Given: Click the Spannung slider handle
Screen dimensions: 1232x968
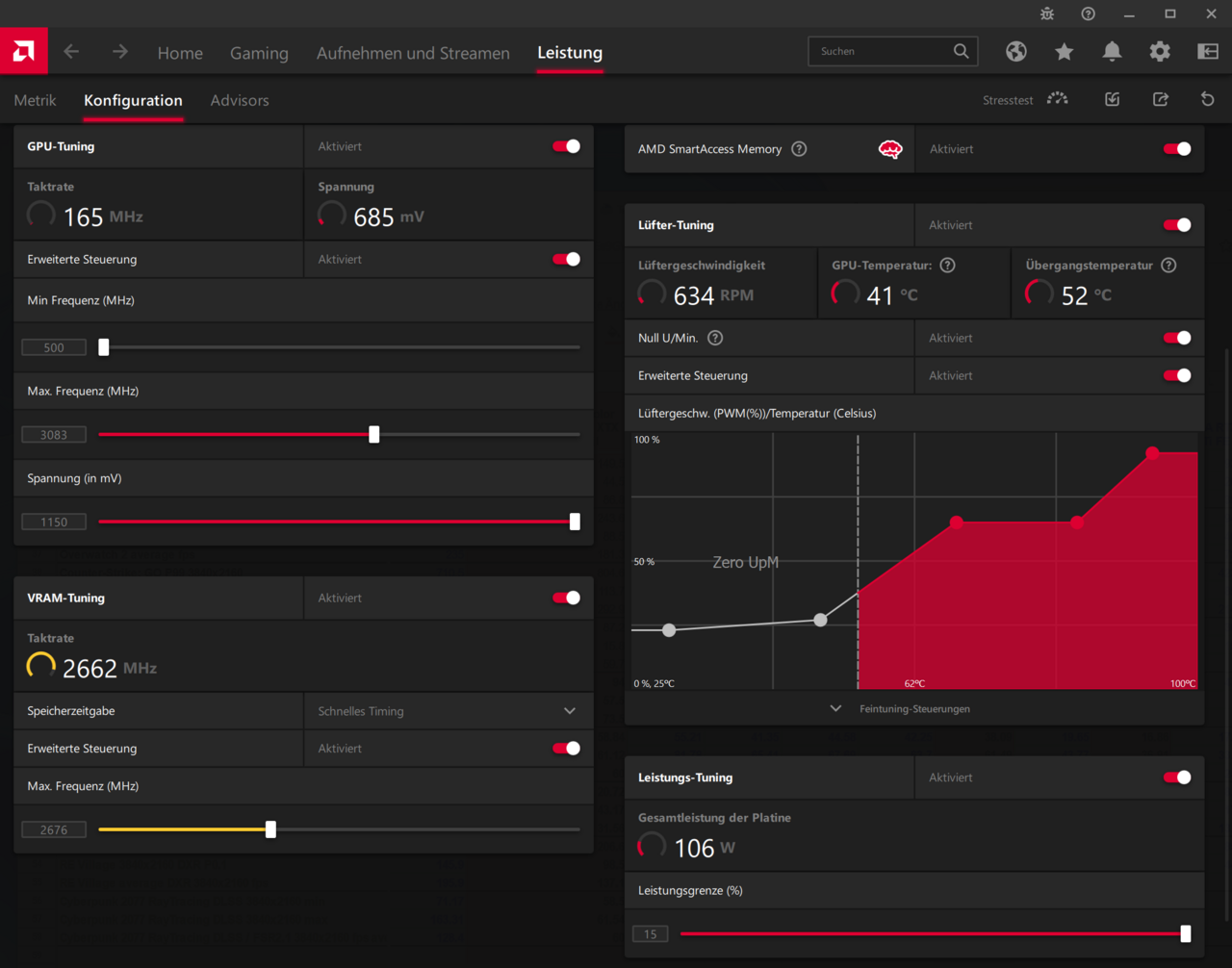Looking at the screenshot, I should pyautogui.click(x=575, y=522).
